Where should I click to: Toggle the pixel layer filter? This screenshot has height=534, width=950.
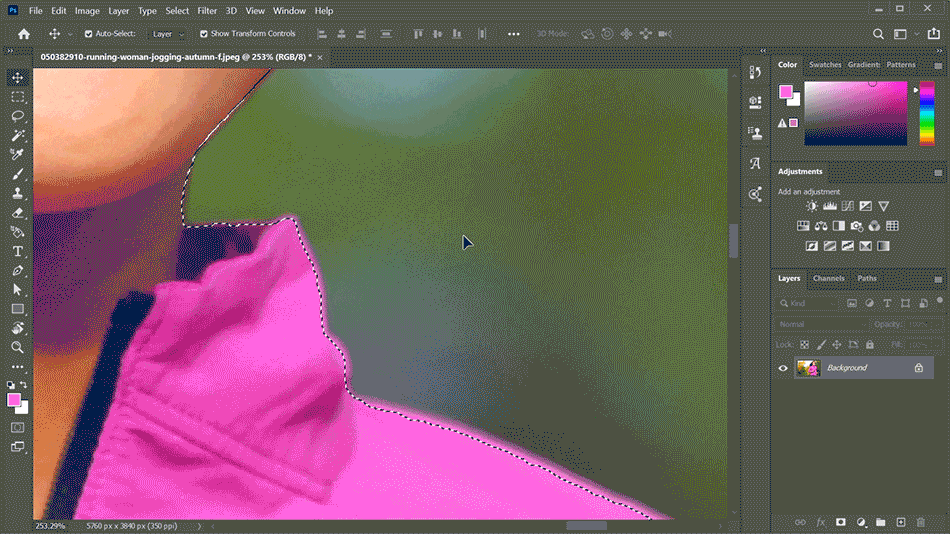[x=852, y=303]
